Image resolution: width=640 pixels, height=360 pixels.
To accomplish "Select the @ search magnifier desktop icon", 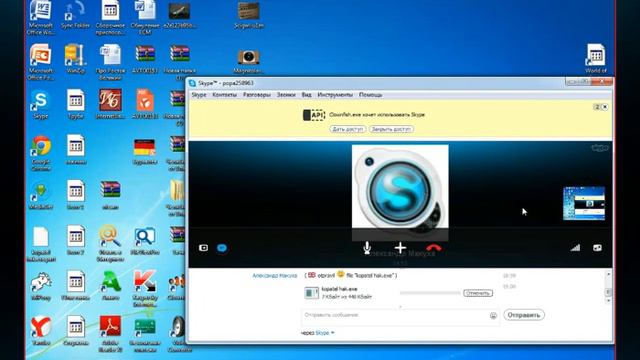I will coord(110,242).
